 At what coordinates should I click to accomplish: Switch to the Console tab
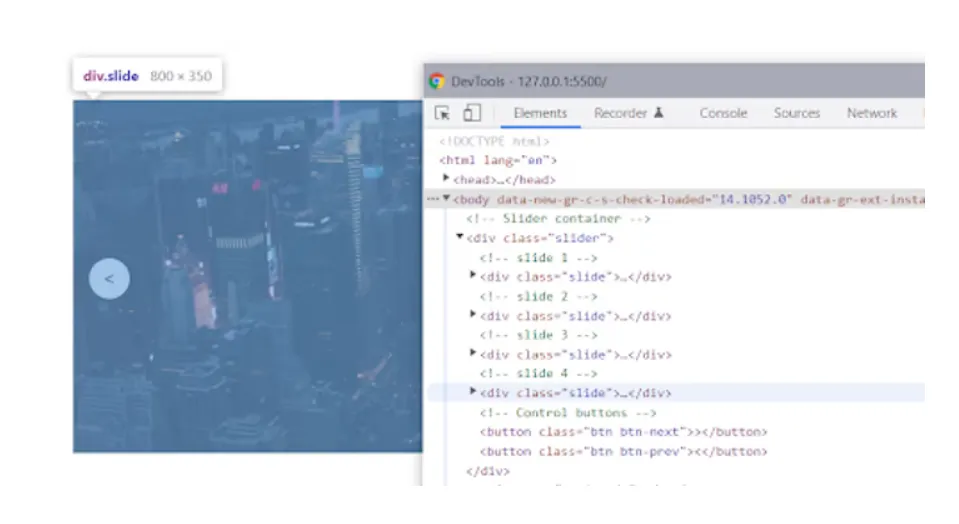tap(723, 113)
